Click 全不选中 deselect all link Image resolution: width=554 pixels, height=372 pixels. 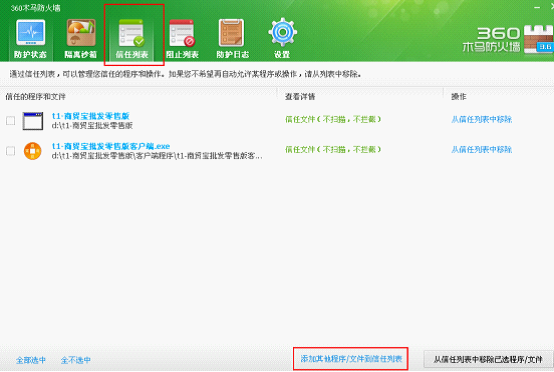(76, 360)
